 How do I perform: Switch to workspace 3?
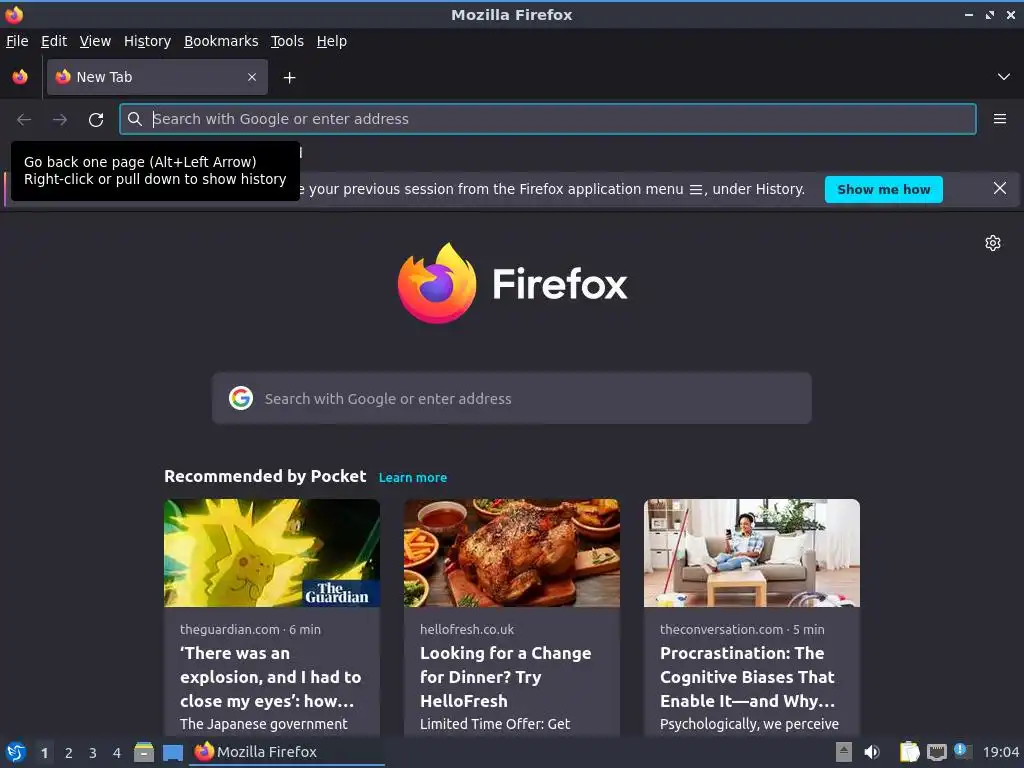93,753
